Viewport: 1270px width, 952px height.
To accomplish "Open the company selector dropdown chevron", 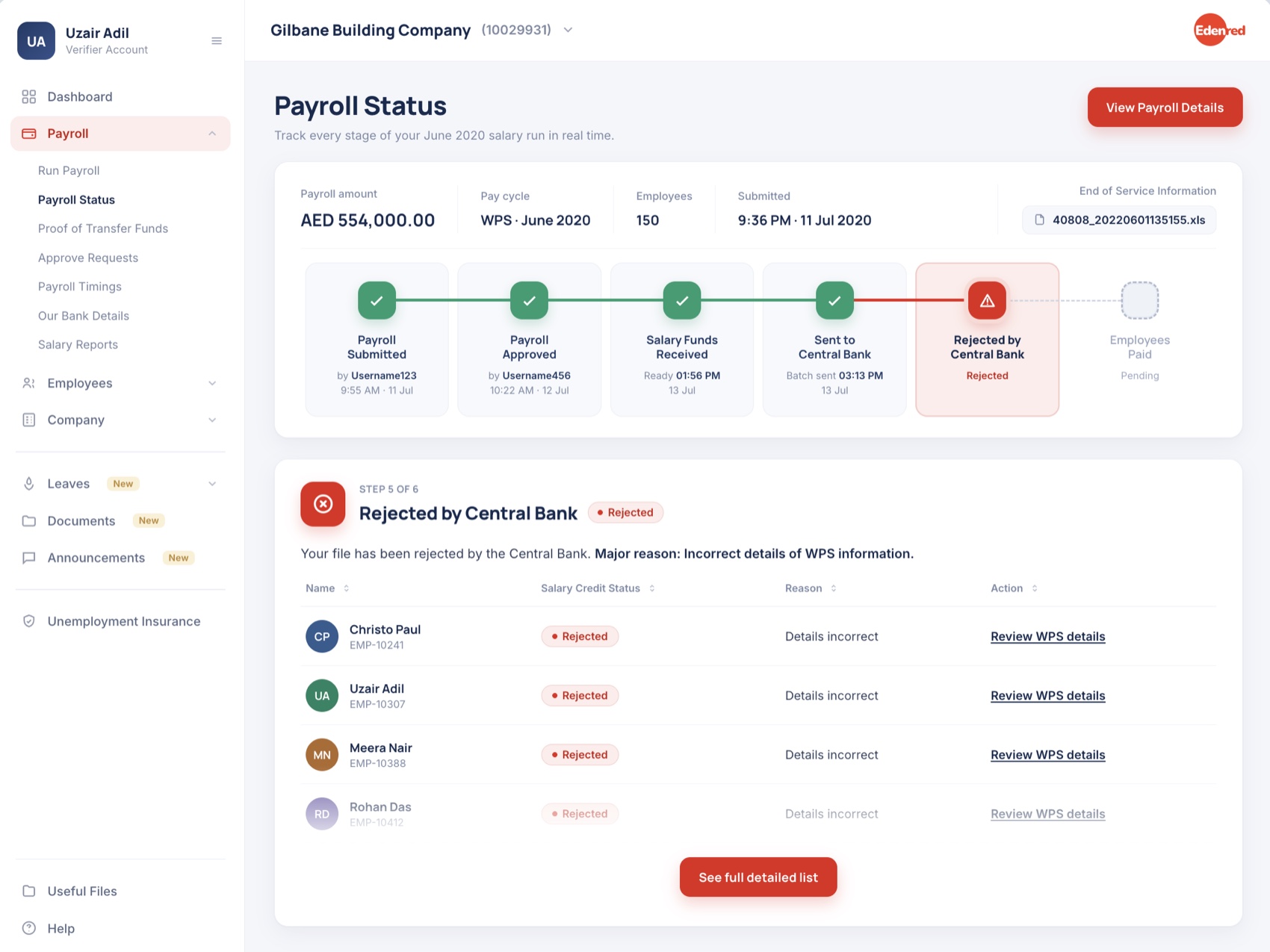I will click(568, 30).
